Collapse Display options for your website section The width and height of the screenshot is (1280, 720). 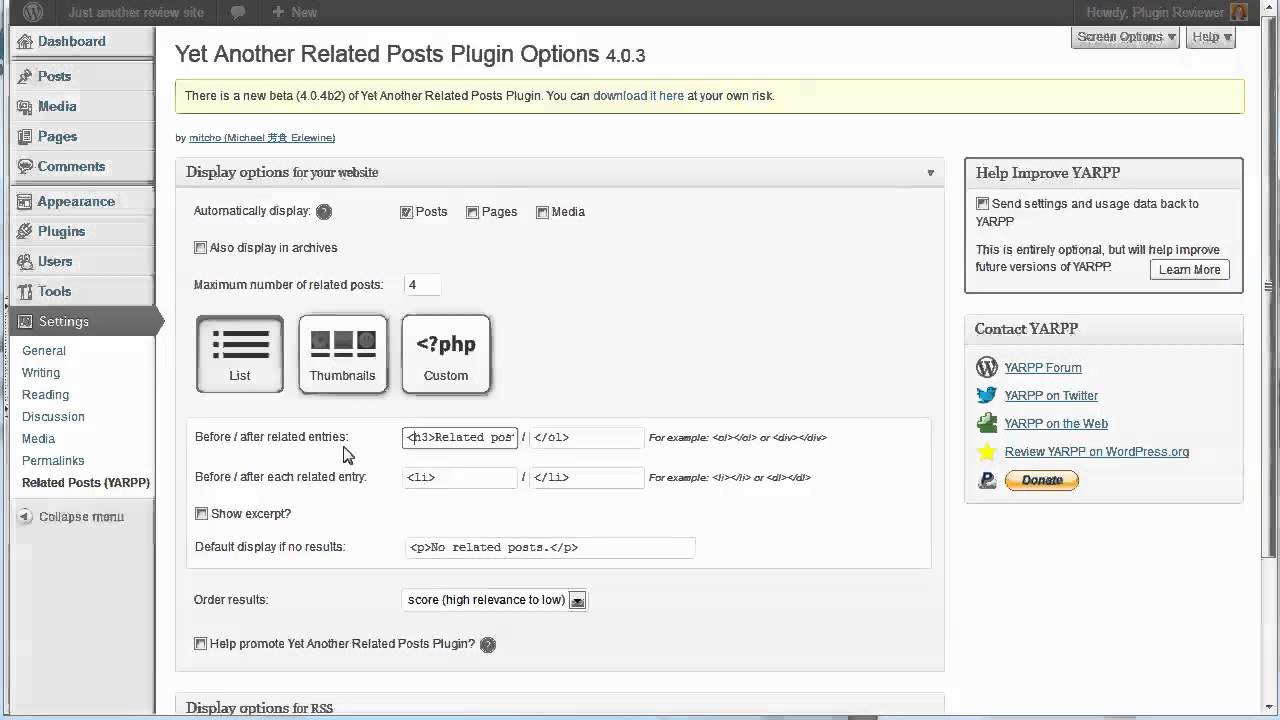point(930,173)
